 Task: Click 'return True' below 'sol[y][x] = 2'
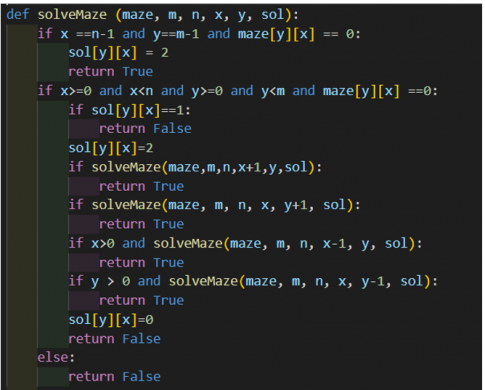click(x=111, y=72)
